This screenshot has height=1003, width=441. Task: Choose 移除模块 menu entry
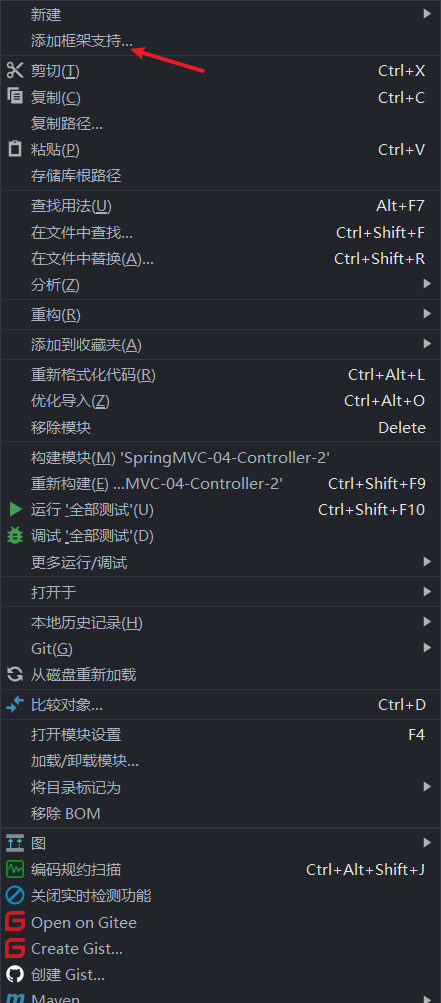[x=220, y=427]
